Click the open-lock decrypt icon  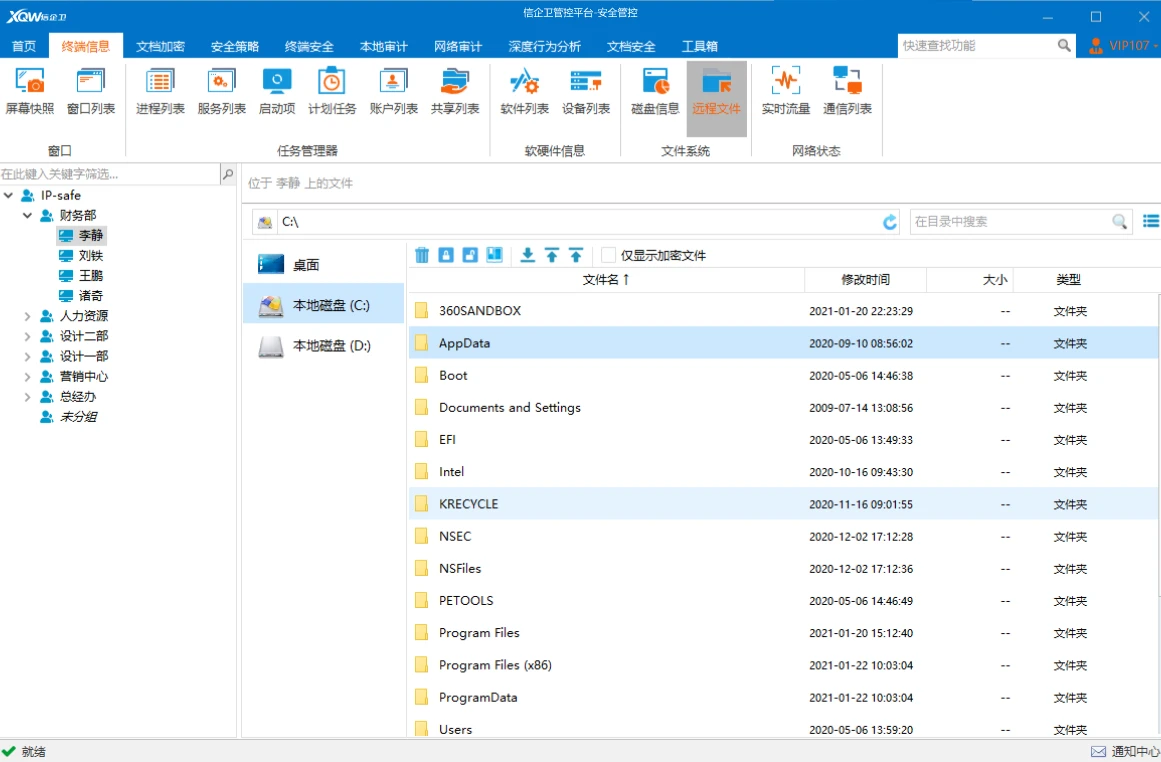(470, 255)
